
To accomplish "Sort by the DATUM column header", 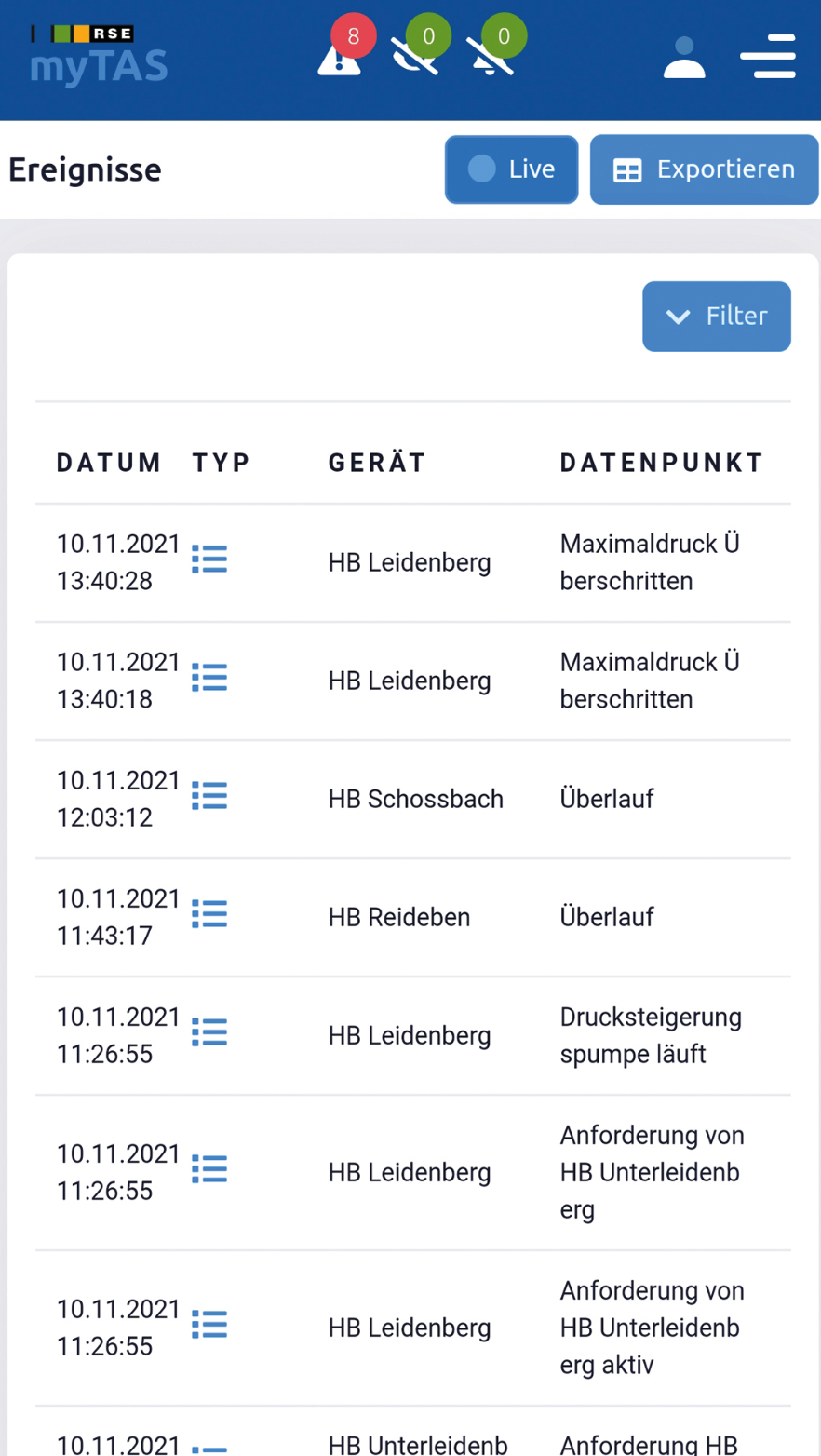I will click(x=109, y=463).
